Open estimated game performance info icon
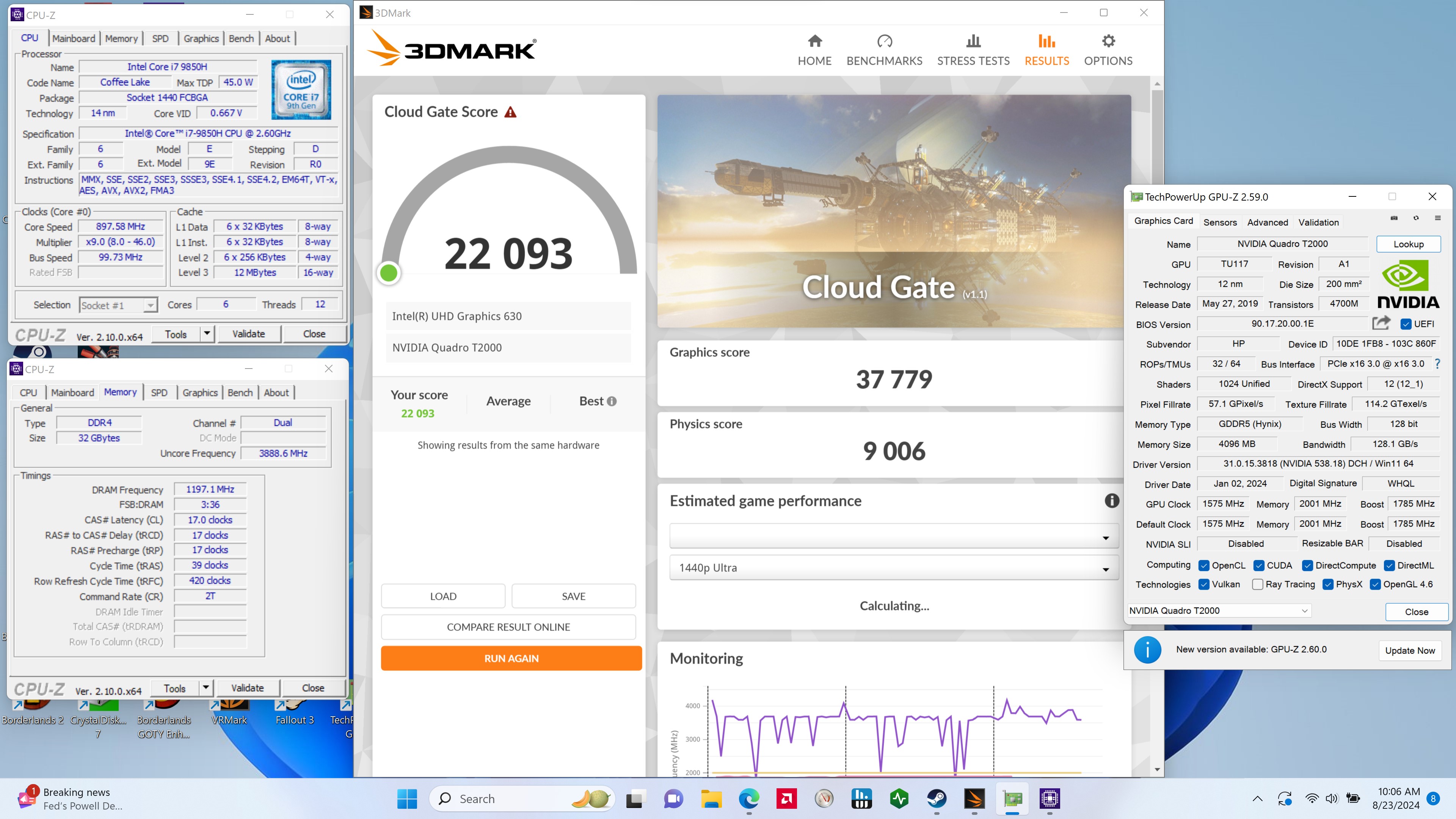1456x819 pixels. coord(1112,501)
